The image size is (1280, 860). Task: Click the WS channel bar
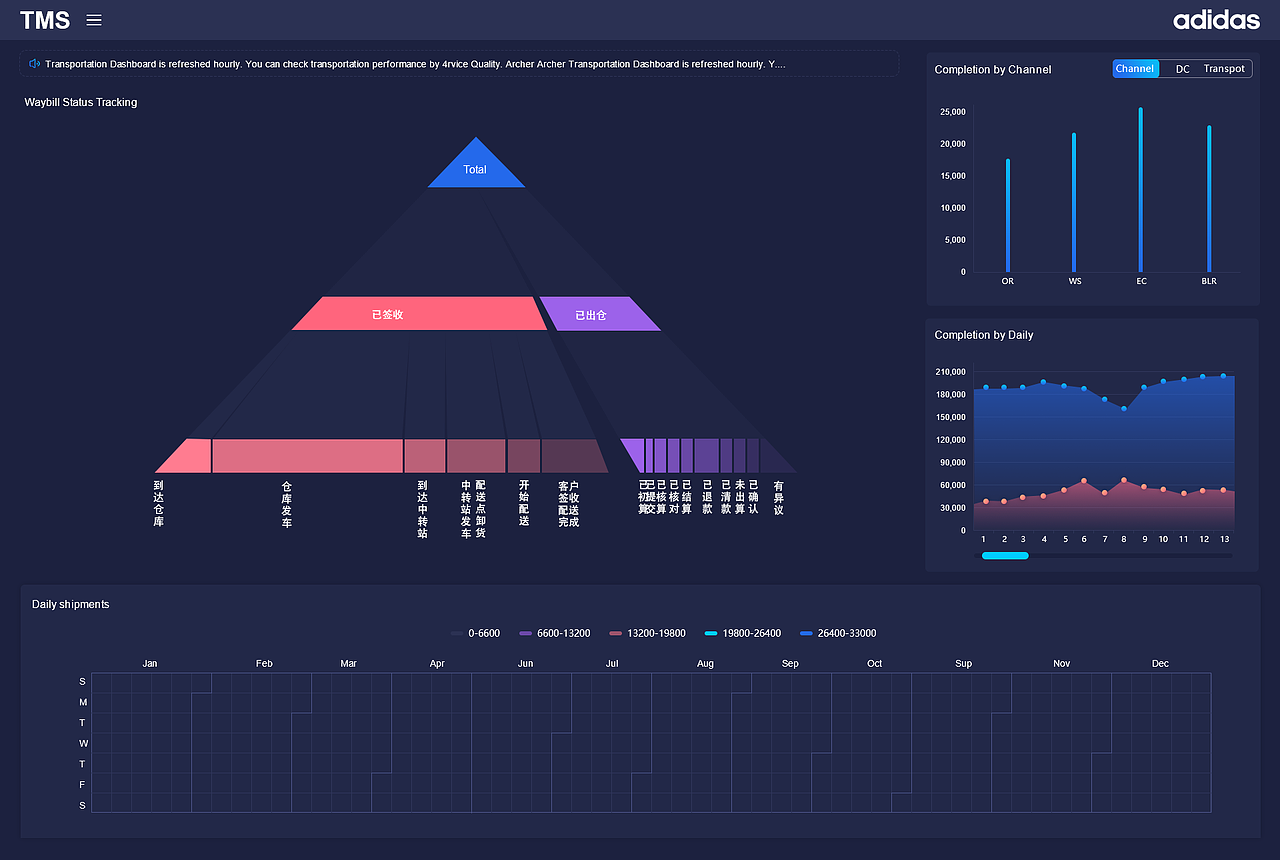click(x=1074, y=202)
